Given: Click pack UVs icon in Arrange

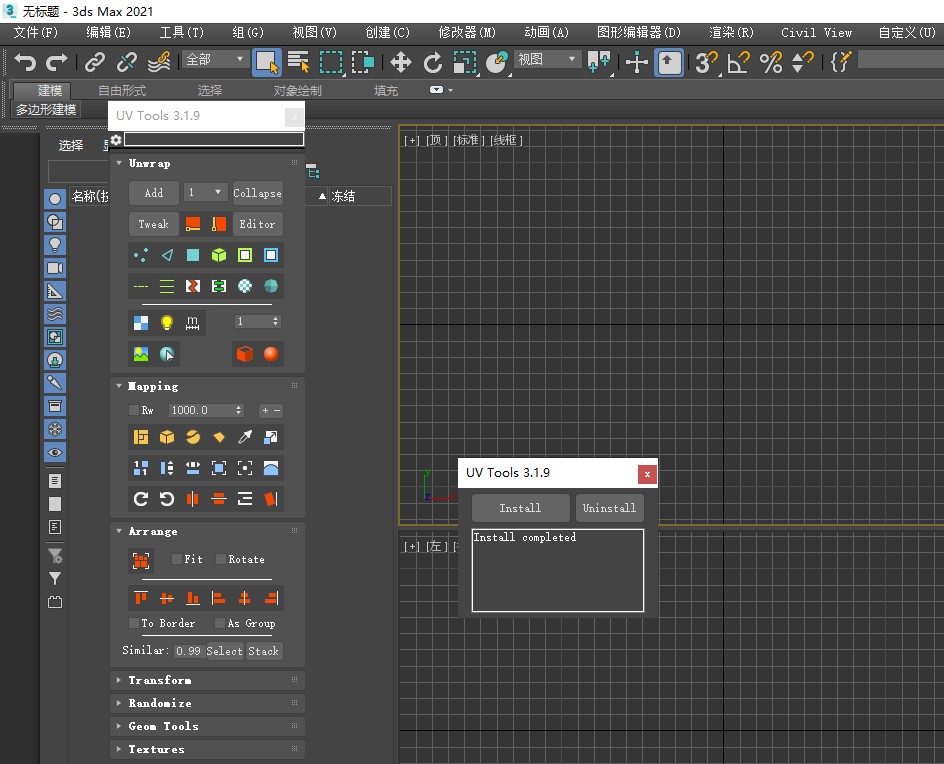Looking at the screenshot, I should click(x=141, y=561).
